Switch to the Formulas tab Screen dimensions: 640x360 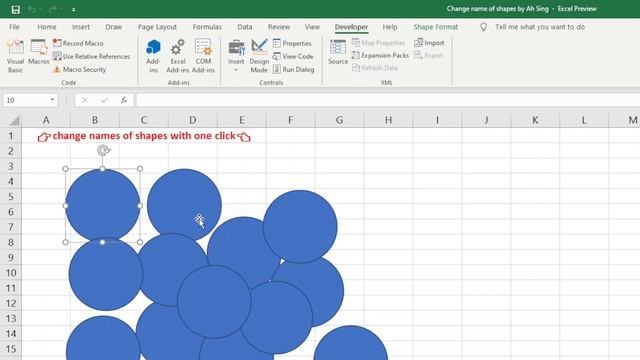tap(207, 27)
